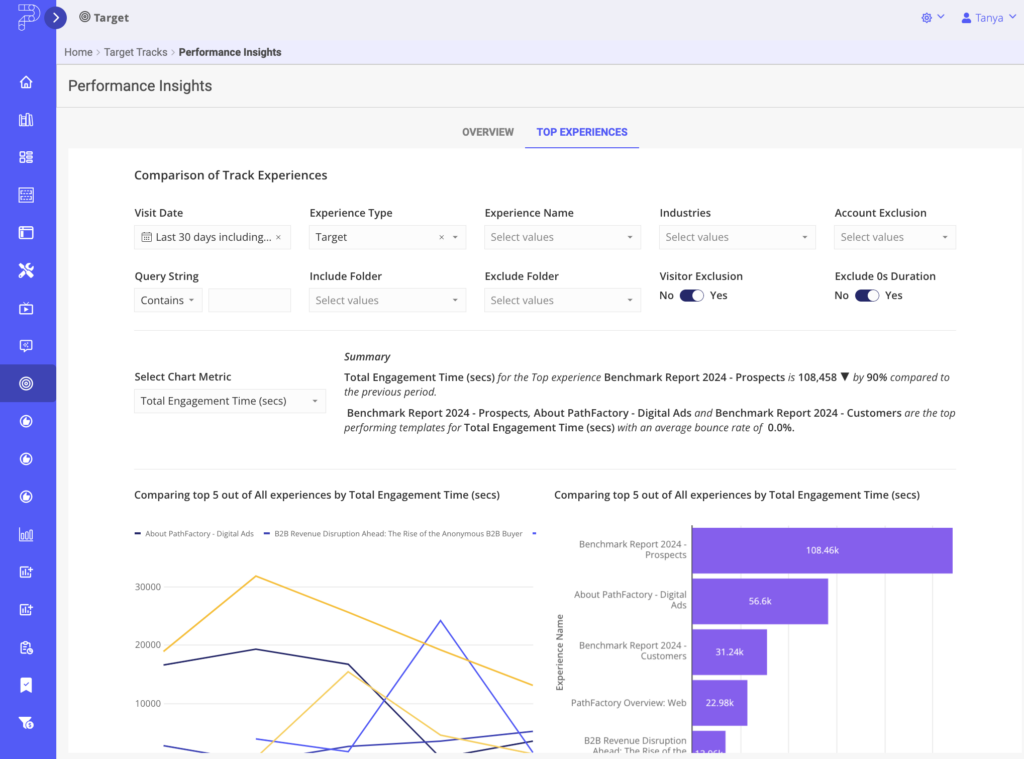Toggle the Visitor Exclusion switch
This screenshot has height=759, width=1024.
tap(692, 295)
